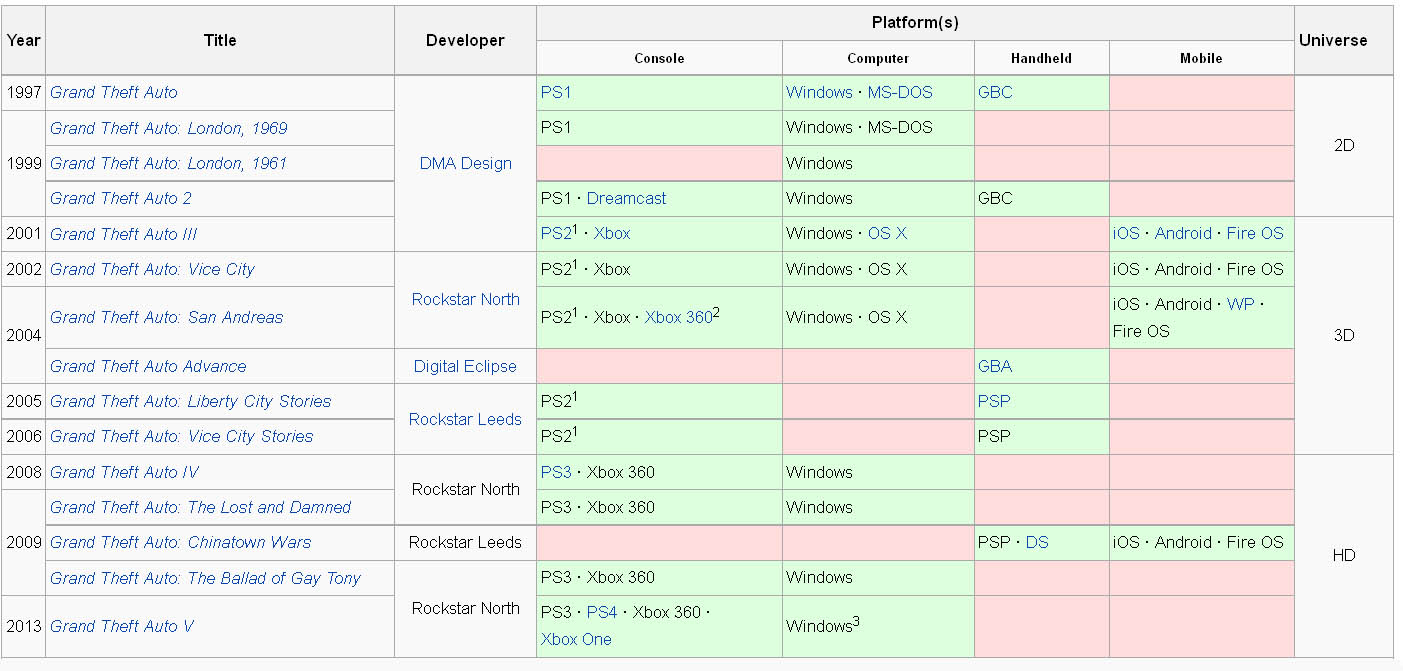Click the blue OS X link for GTA III
The width and height of the screenshot is (1403, 671).
point(887,234)
